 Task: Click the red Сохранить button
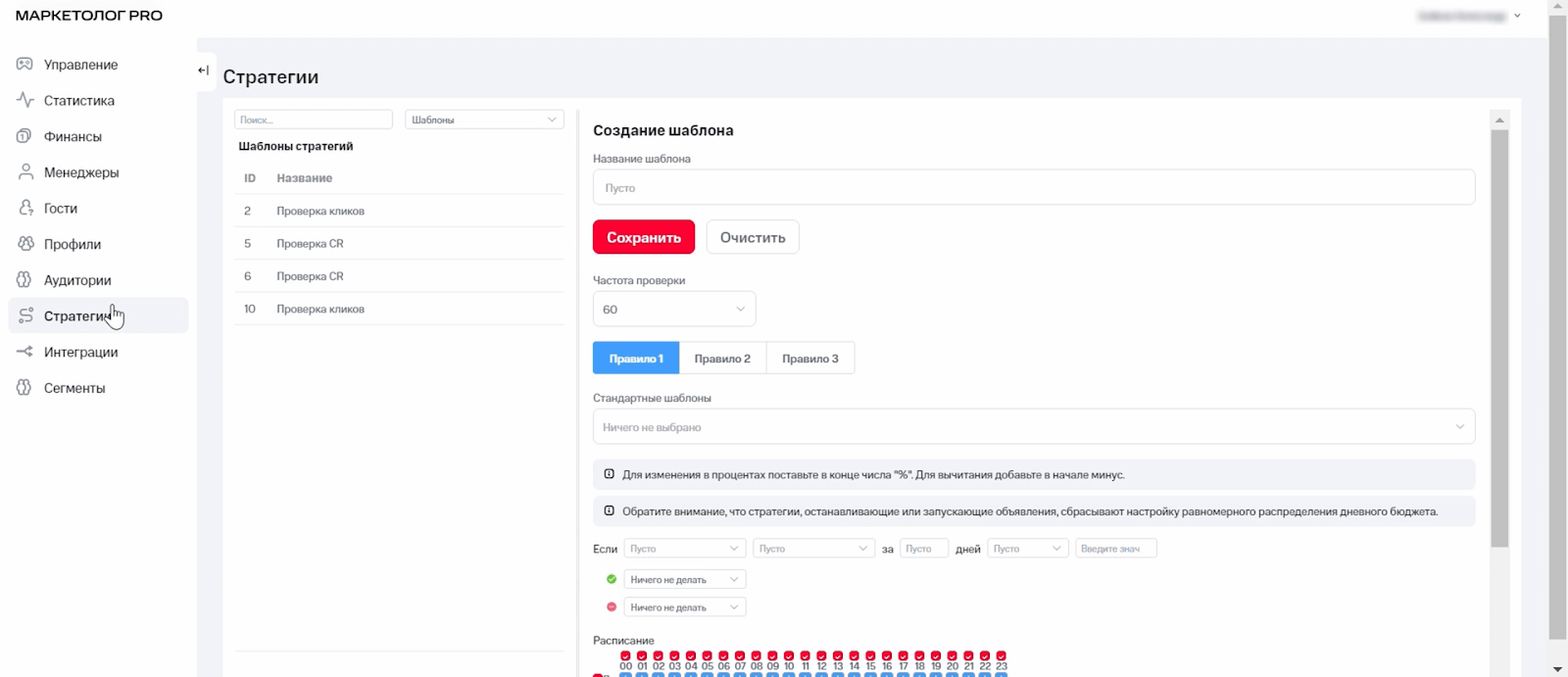[x=643, y=237]
